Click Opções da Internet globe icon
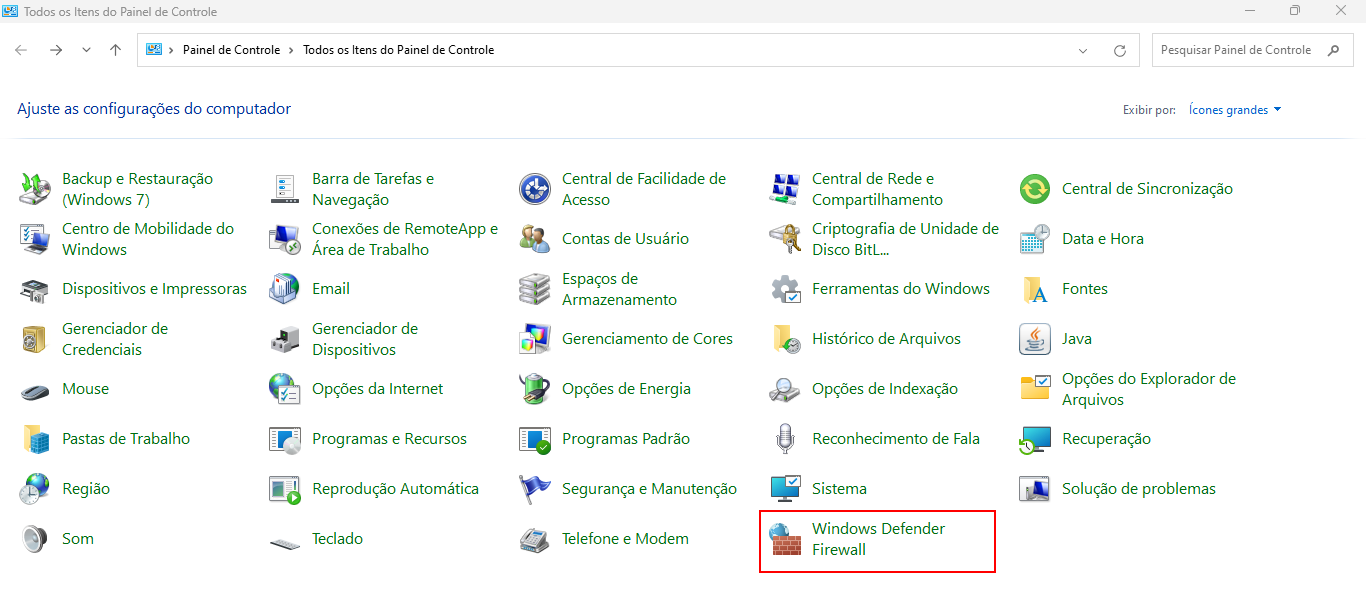The width and height of the screenshot is (1366, 598). tap(285, 389)
